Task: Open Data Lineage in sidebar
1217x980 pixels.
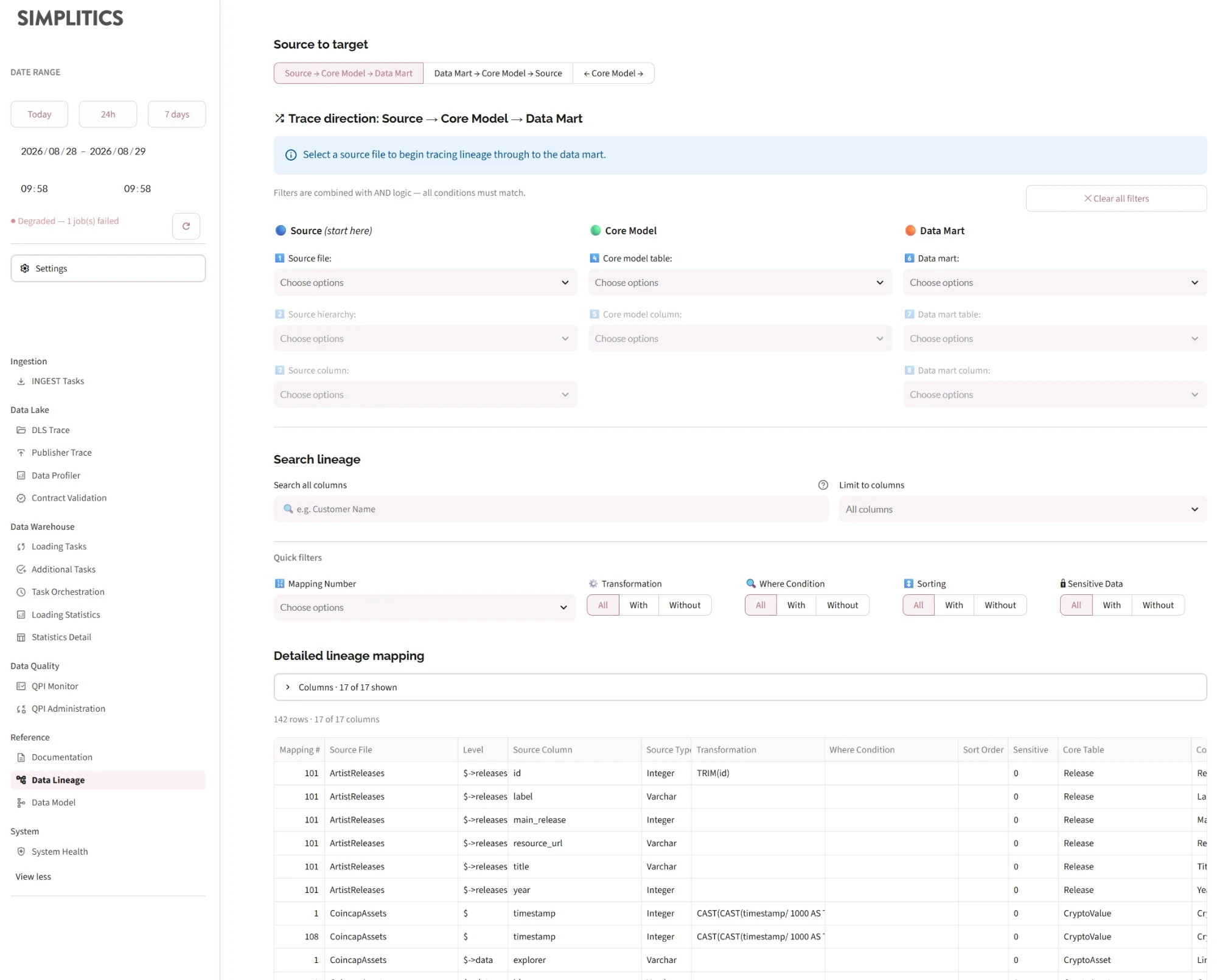Action: click(x=108, y=780)
